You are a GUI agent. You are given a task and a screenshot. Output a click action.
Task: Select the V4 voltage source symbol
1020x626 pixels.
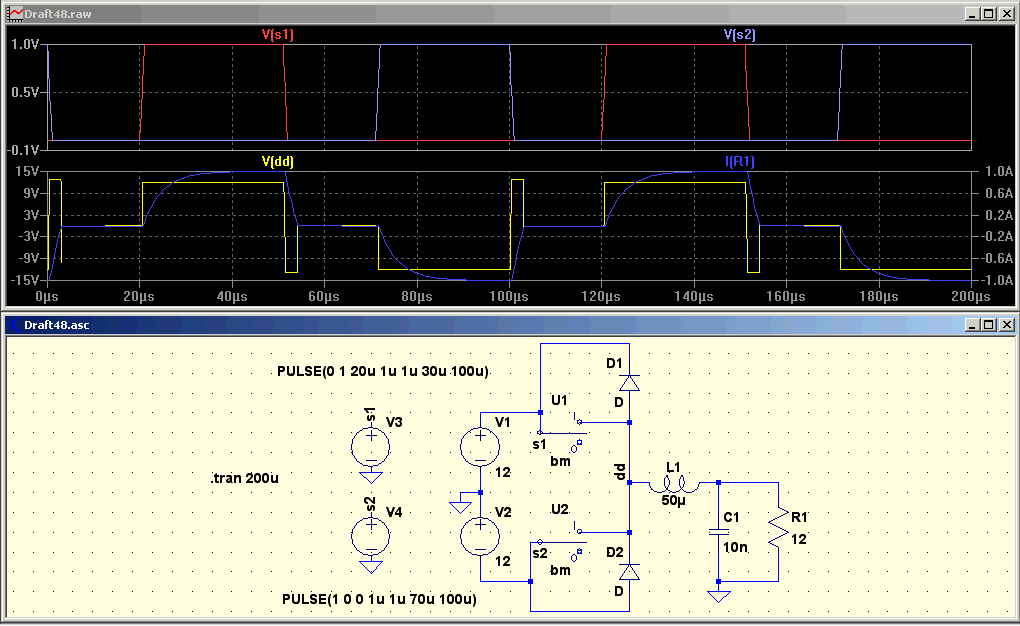pos(371,536)
